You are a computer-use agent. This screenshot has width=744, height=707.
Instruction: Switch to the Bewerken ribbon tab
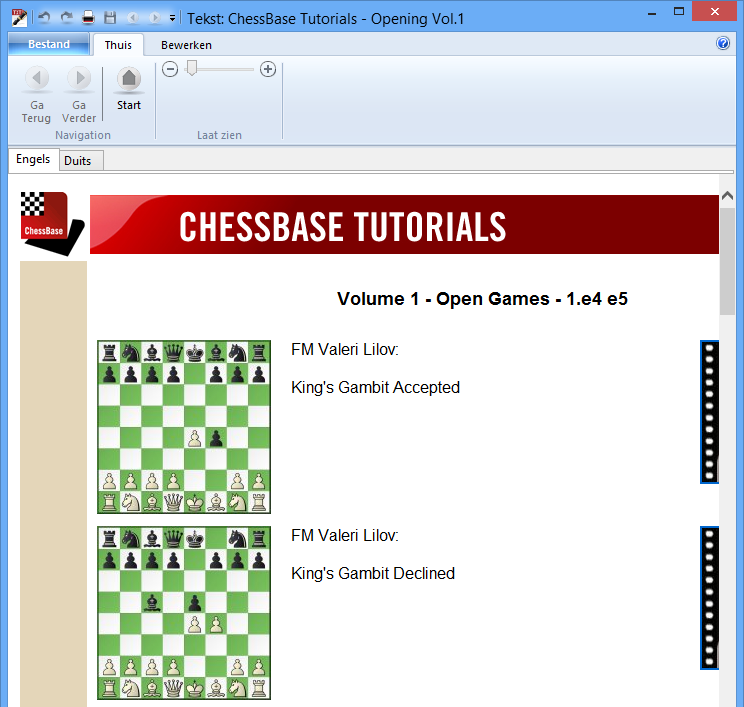click(x=186, y=45)
